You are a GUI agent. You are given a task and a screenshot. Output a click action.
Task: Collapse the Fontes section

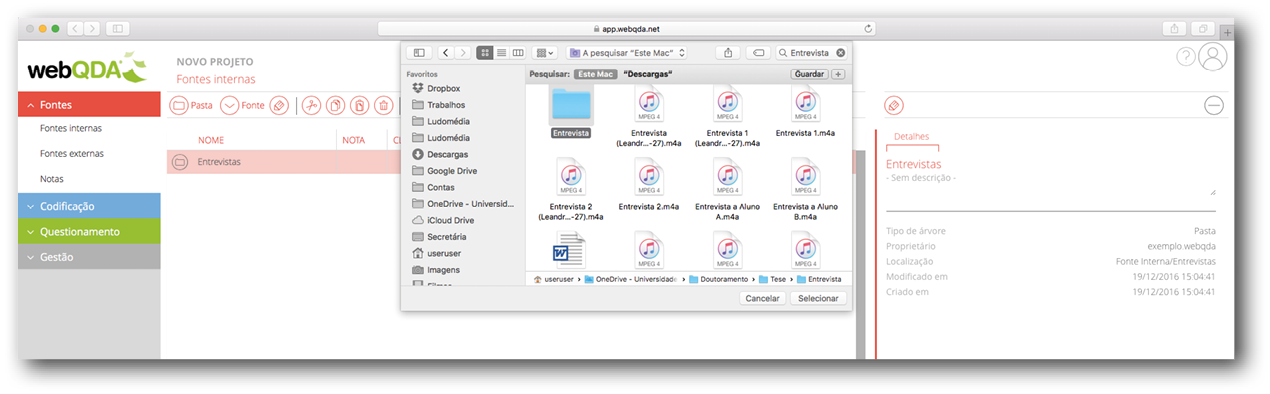(x=89, y=104)
